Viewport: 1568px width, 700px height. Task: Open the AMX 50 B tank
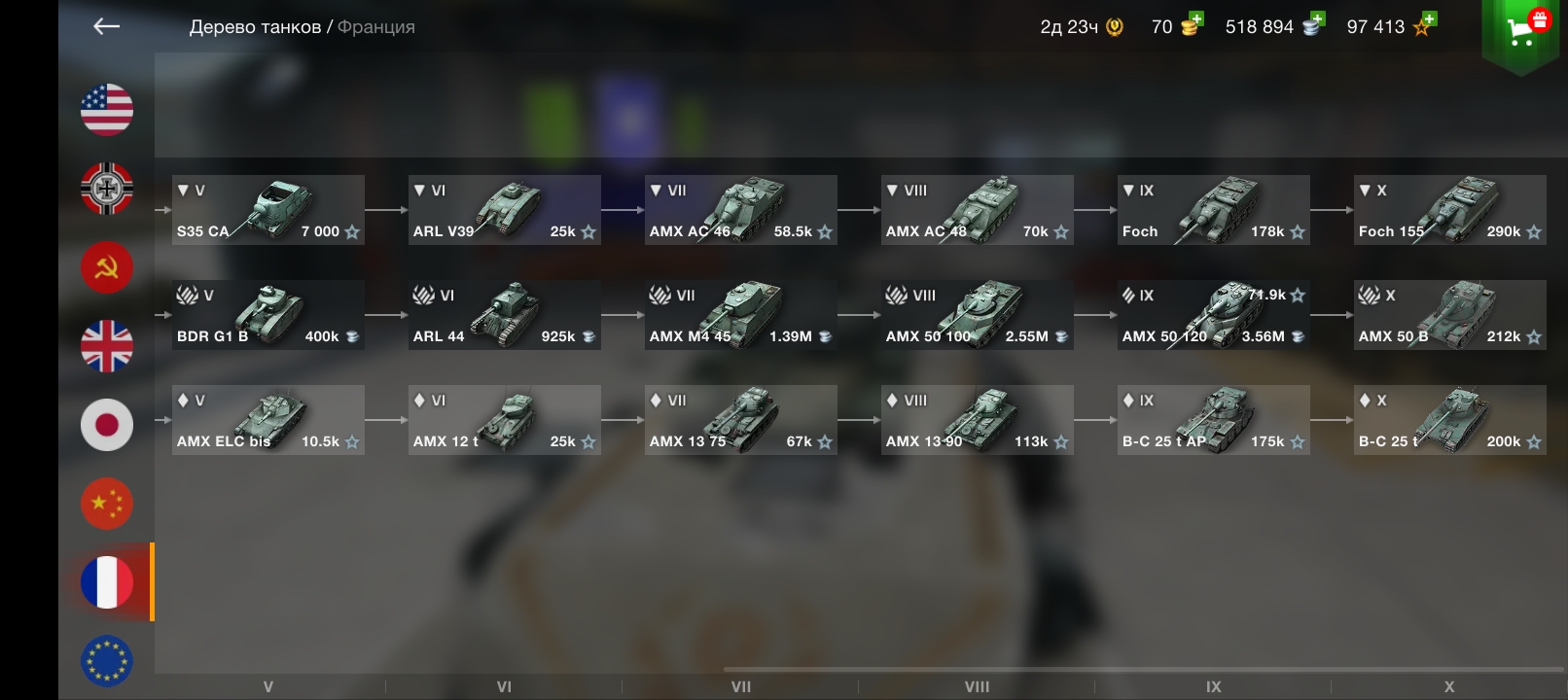coord(1449,315)
